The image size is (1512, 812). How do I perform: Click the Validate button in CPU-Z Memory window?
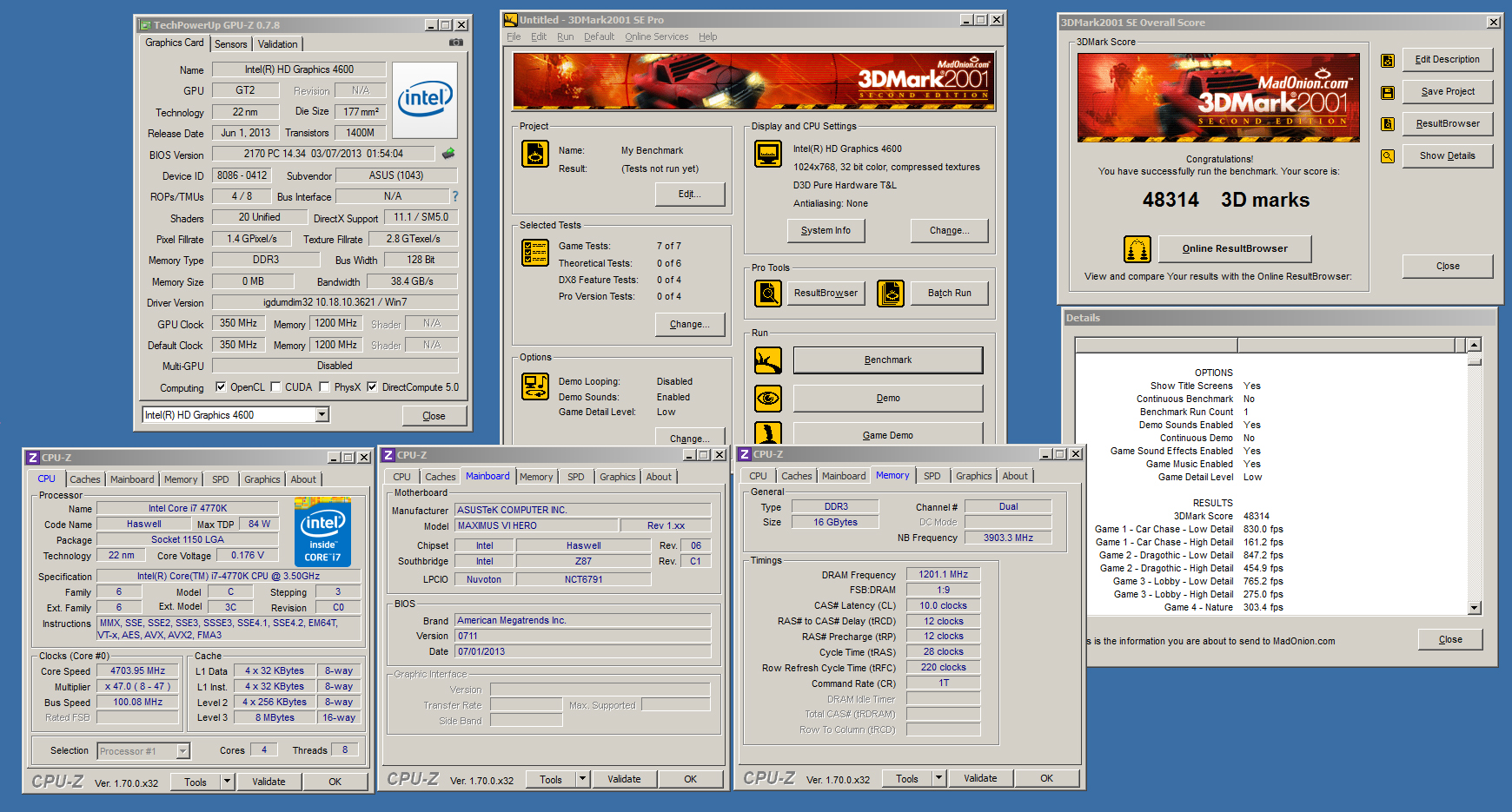980,778
